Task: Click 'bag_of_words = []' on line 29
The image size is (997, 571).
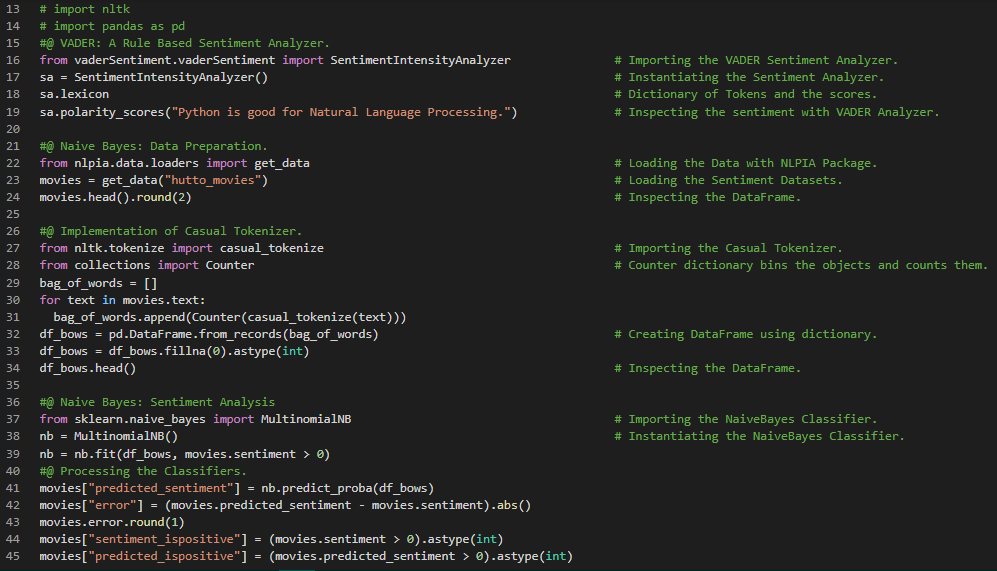Action: [x=99, y=283]
